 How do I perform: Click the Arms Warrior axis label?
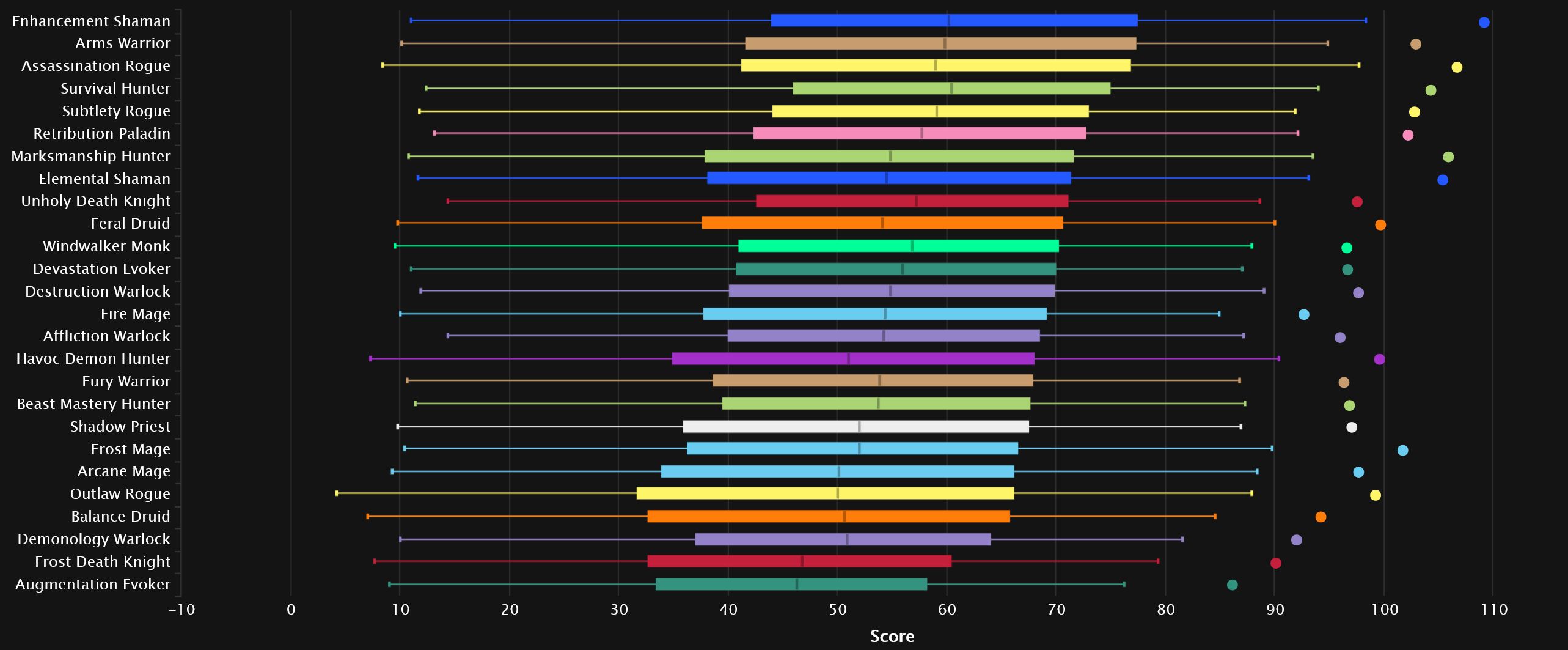click(123, 43)
